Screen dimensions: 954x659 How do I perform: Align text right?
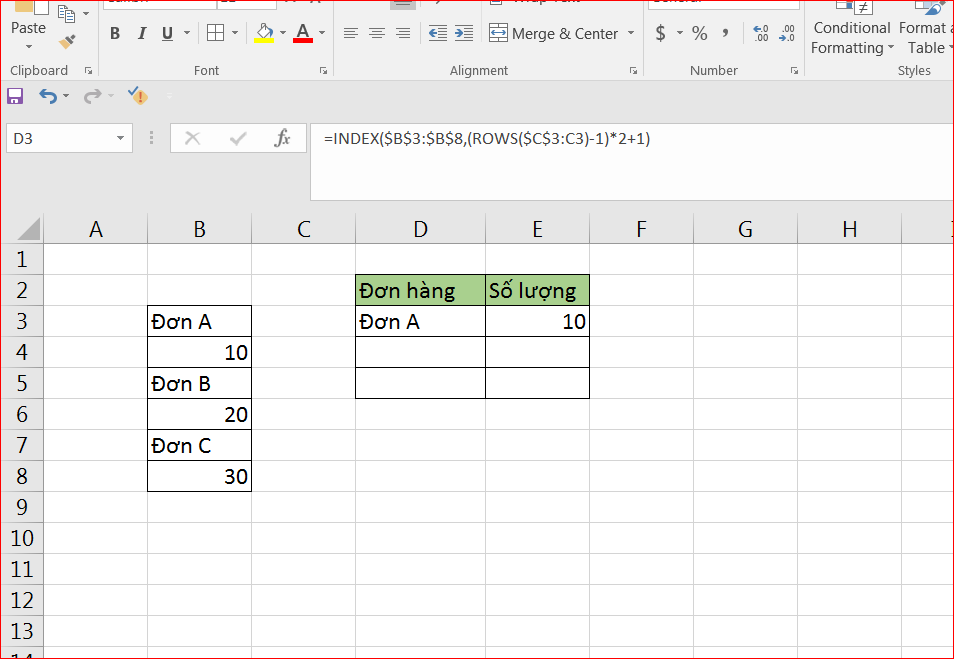[x=403, y=33]
